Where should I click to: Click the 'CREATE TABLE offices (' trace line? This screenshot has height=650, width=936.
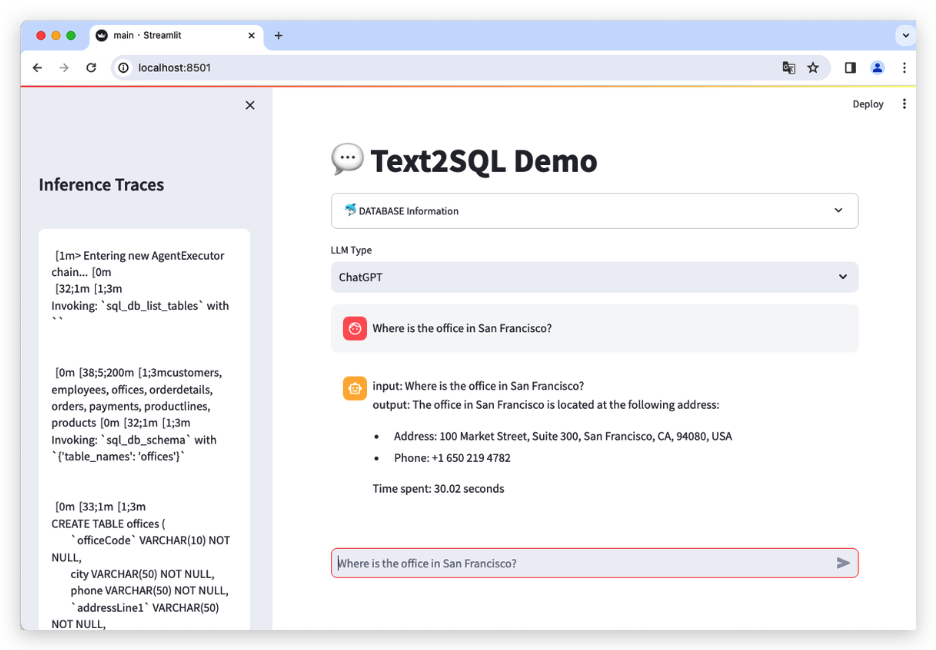[108, 523]
